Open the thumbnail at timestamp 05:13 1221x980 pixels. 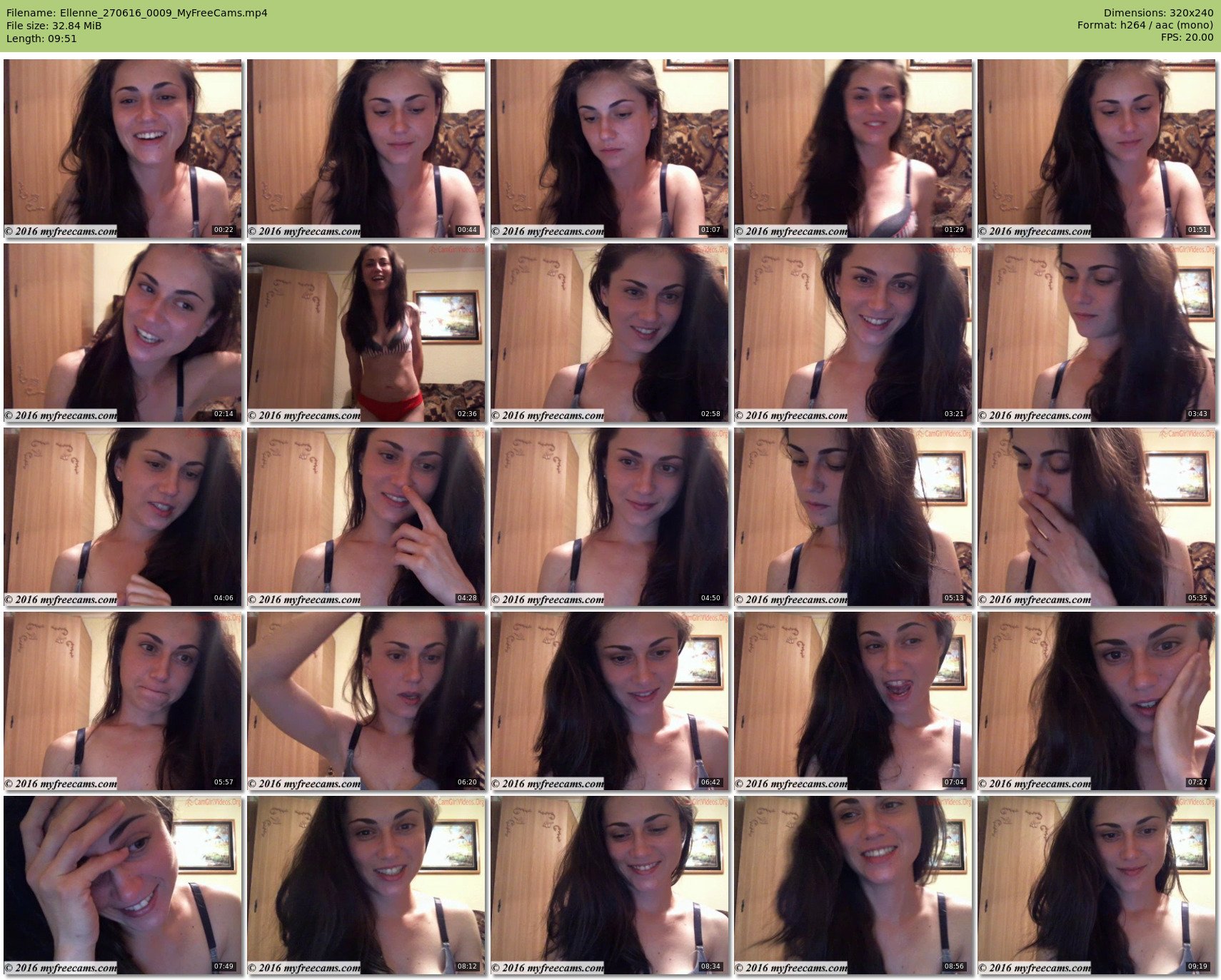click(853, 517)
